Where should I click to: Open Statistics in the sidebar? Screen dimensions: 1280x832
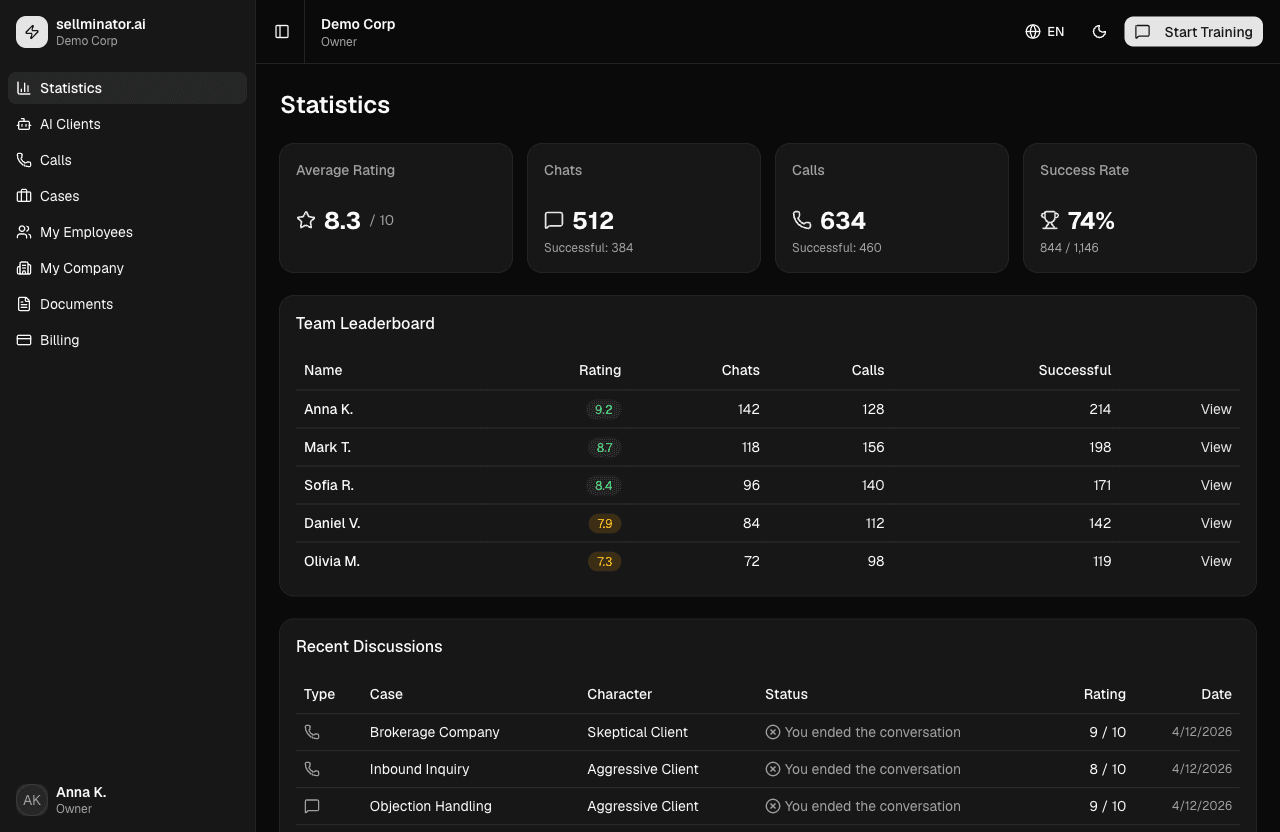(127, 88)
